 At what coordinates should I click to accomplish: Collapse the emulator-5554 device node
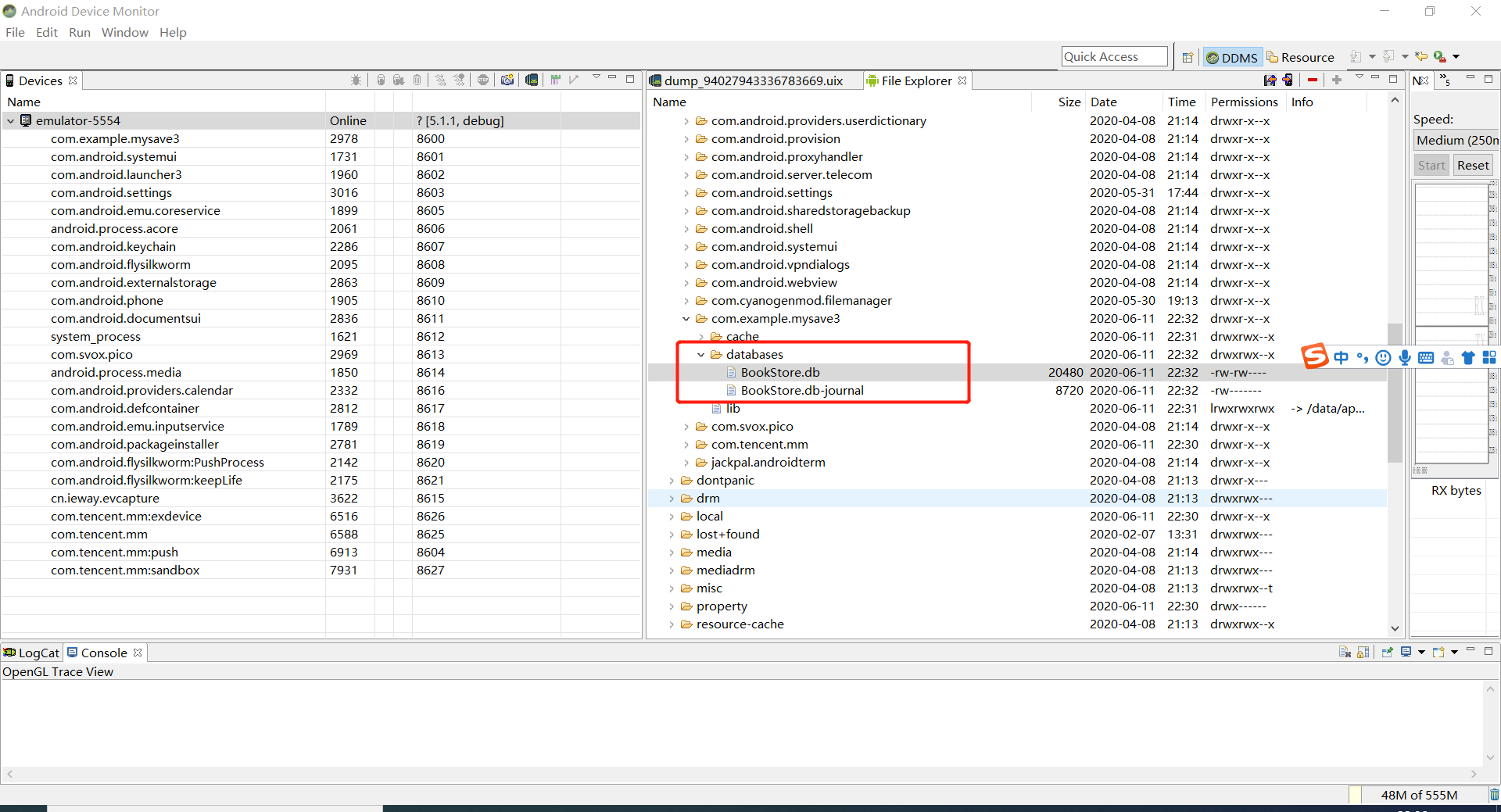click(x=11, y=120)
